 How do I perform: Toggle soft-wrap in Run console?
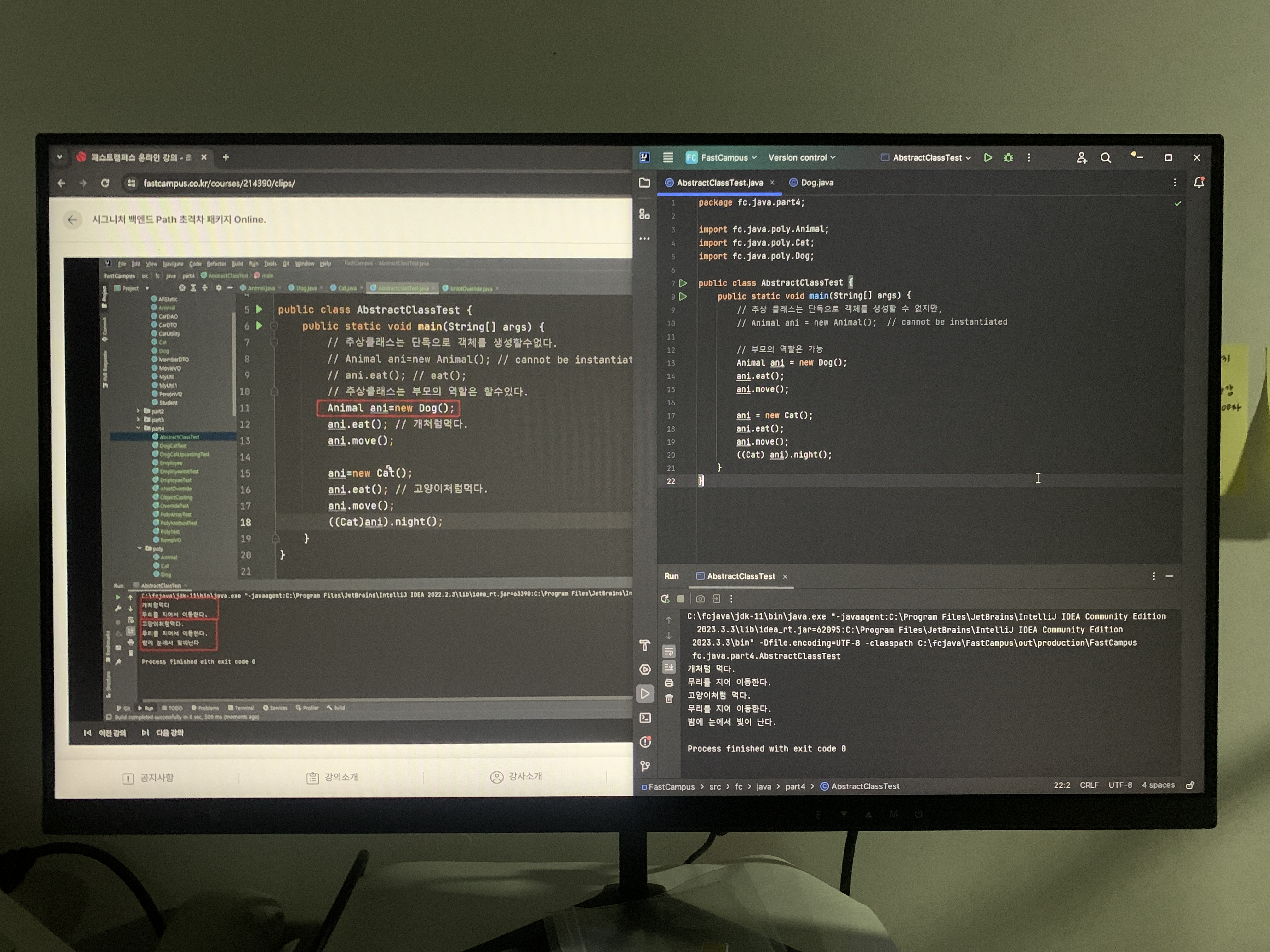[669, 652]
